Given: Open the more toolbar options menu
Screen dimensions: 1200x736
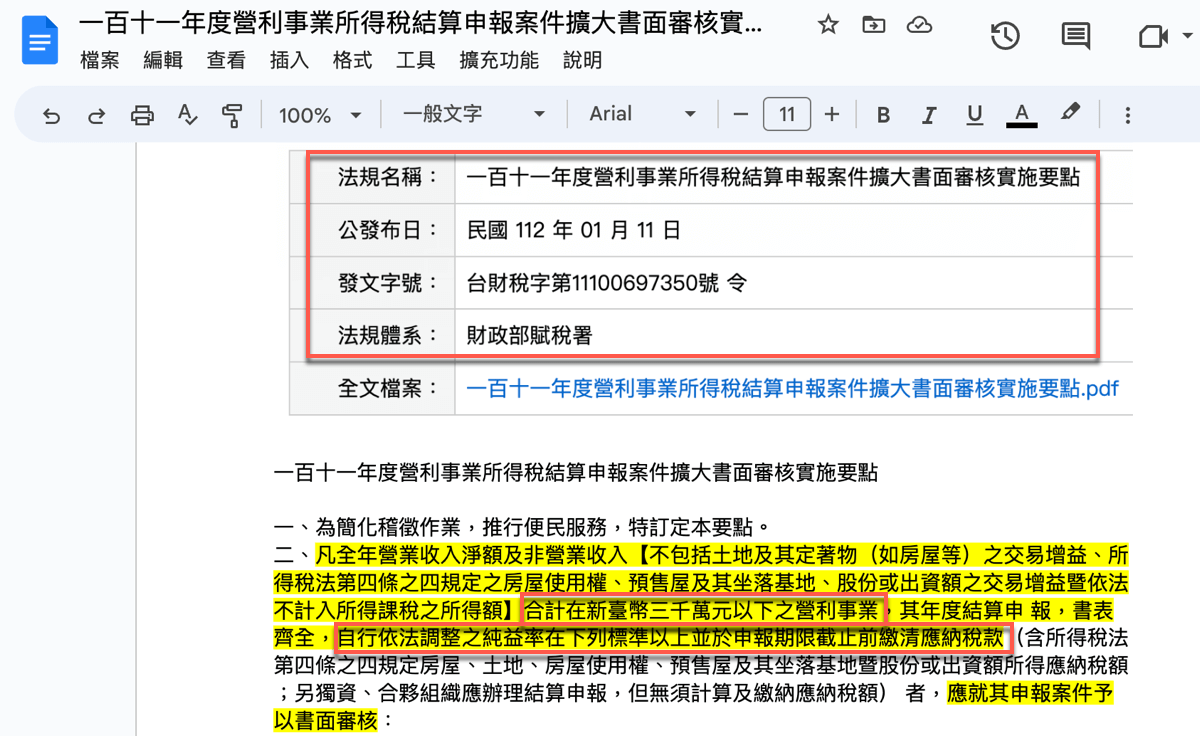Looking at the screenshot, I should pyautogui.click(x=1127, y=115).
